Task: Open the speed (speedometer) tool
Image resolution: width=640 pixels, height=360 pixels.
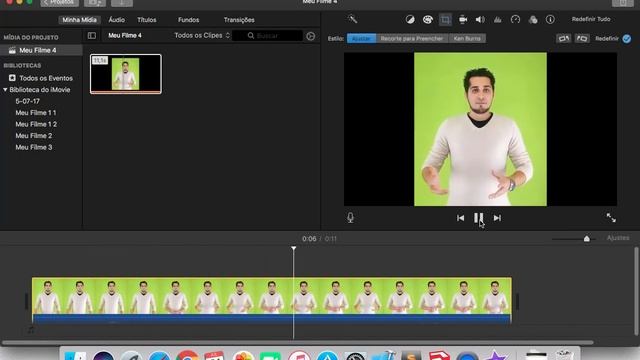Action: (516, 20)
